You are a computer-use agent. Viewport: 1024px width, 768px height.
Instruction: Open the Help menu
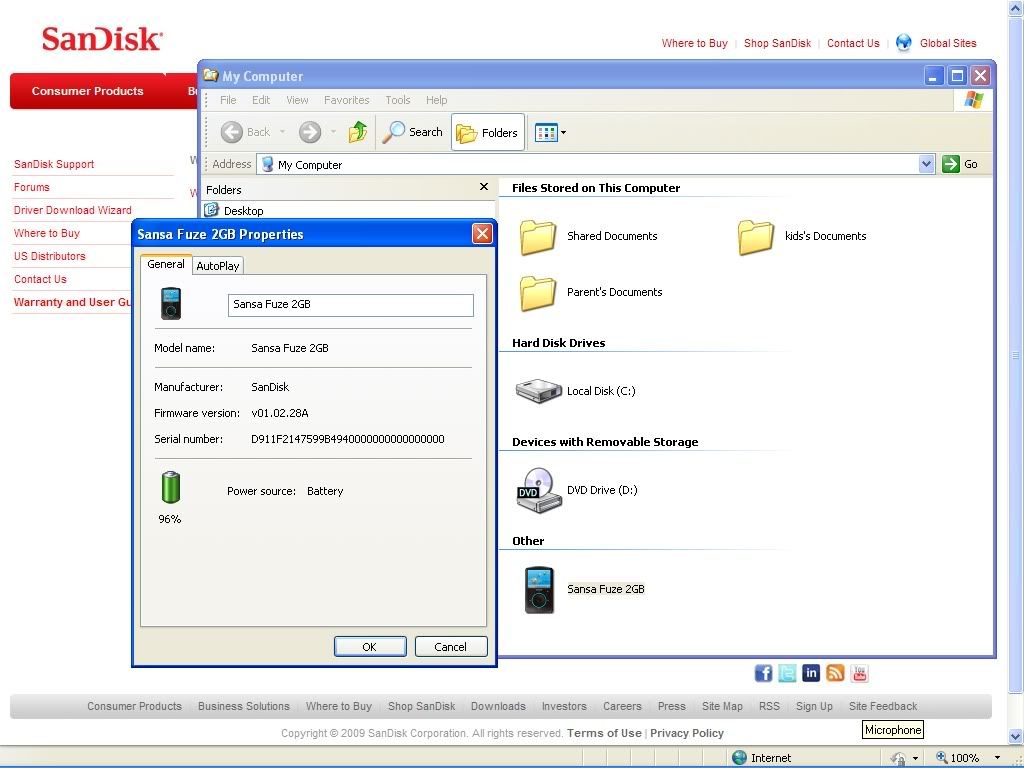pos(436,100)
